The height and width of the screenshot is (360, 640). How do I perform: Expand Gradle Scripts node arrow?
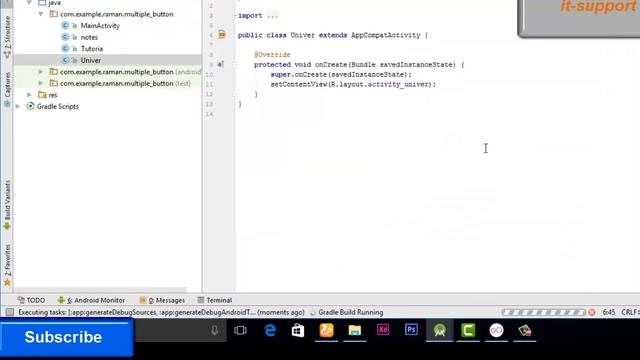(18, 106)
